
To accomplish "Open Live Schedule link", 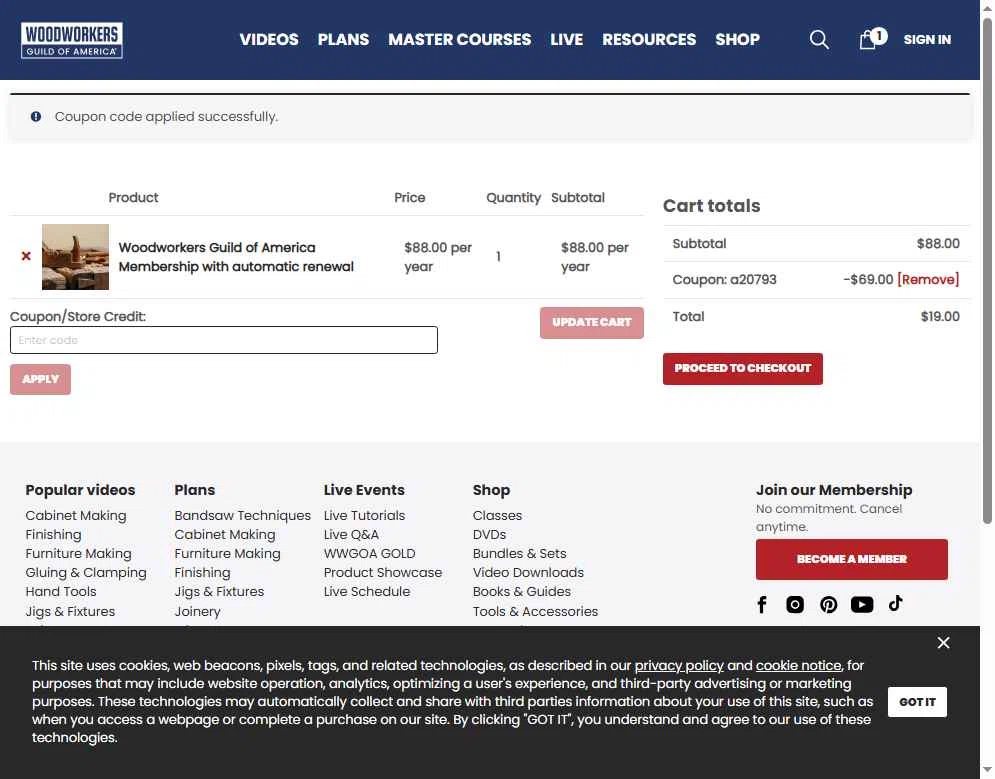I will [367, 591].
